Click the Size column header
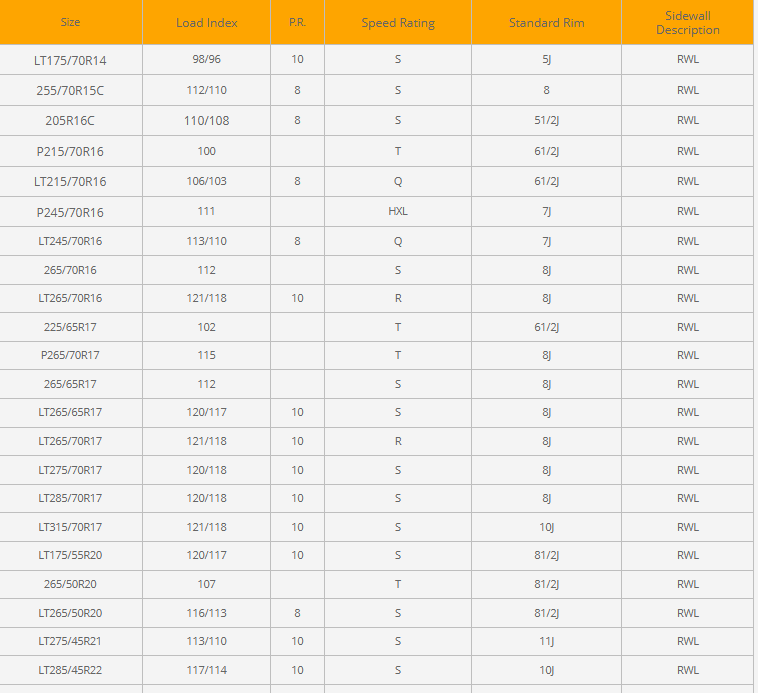 (x=70, y=22)
